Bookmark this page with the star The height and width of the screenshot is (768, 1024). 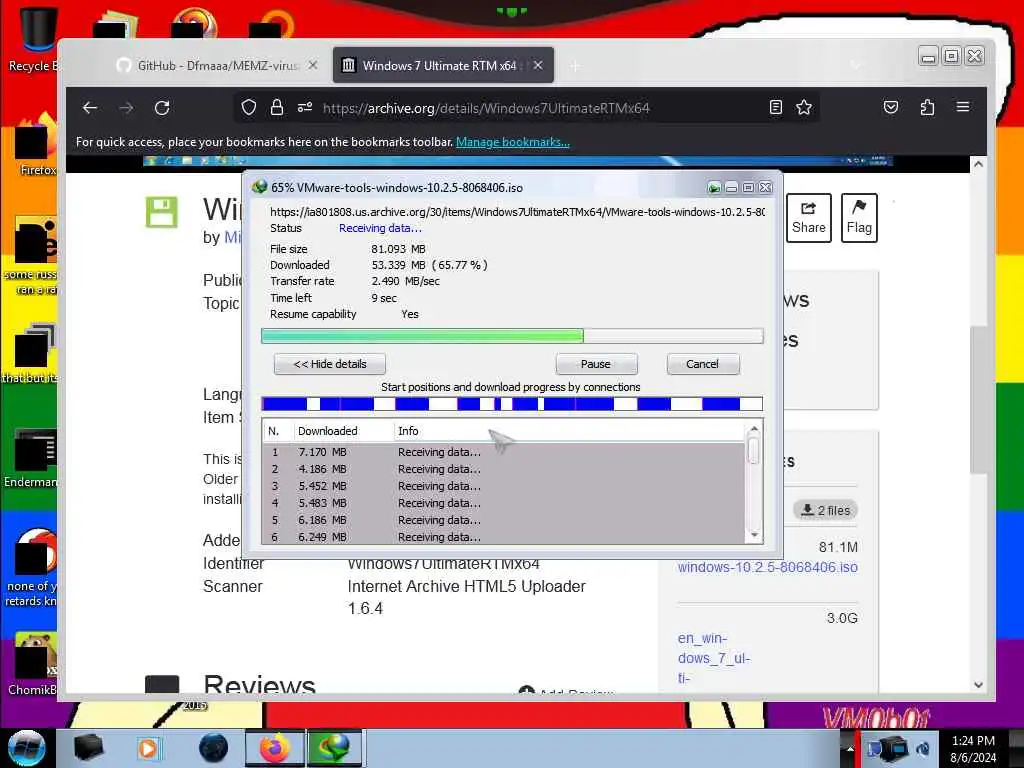click(804, 108)
